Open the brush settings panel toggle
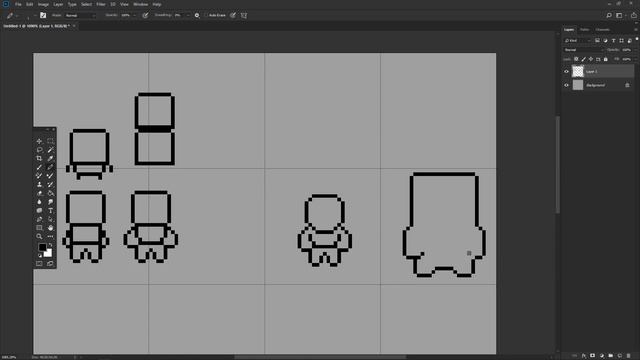This screenshot has height=360, width=640. click(x=43, y=15)
